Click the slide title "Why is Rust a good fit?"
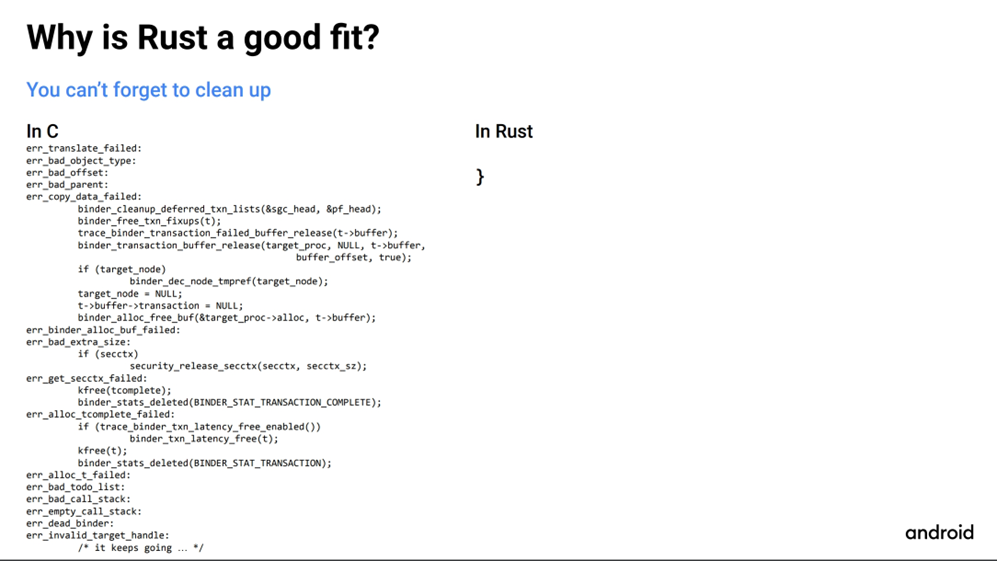The height and width of the screenshot is (561, 997). point(203,38)
